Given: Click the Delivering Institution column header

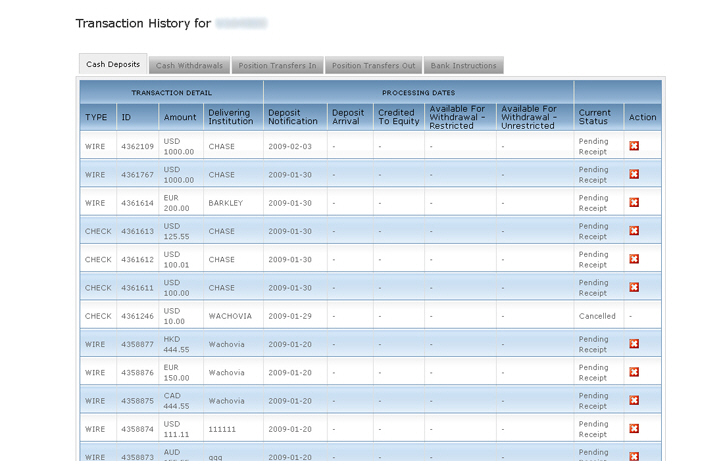Looking at the screenshot, I should (x=232, y=117).
